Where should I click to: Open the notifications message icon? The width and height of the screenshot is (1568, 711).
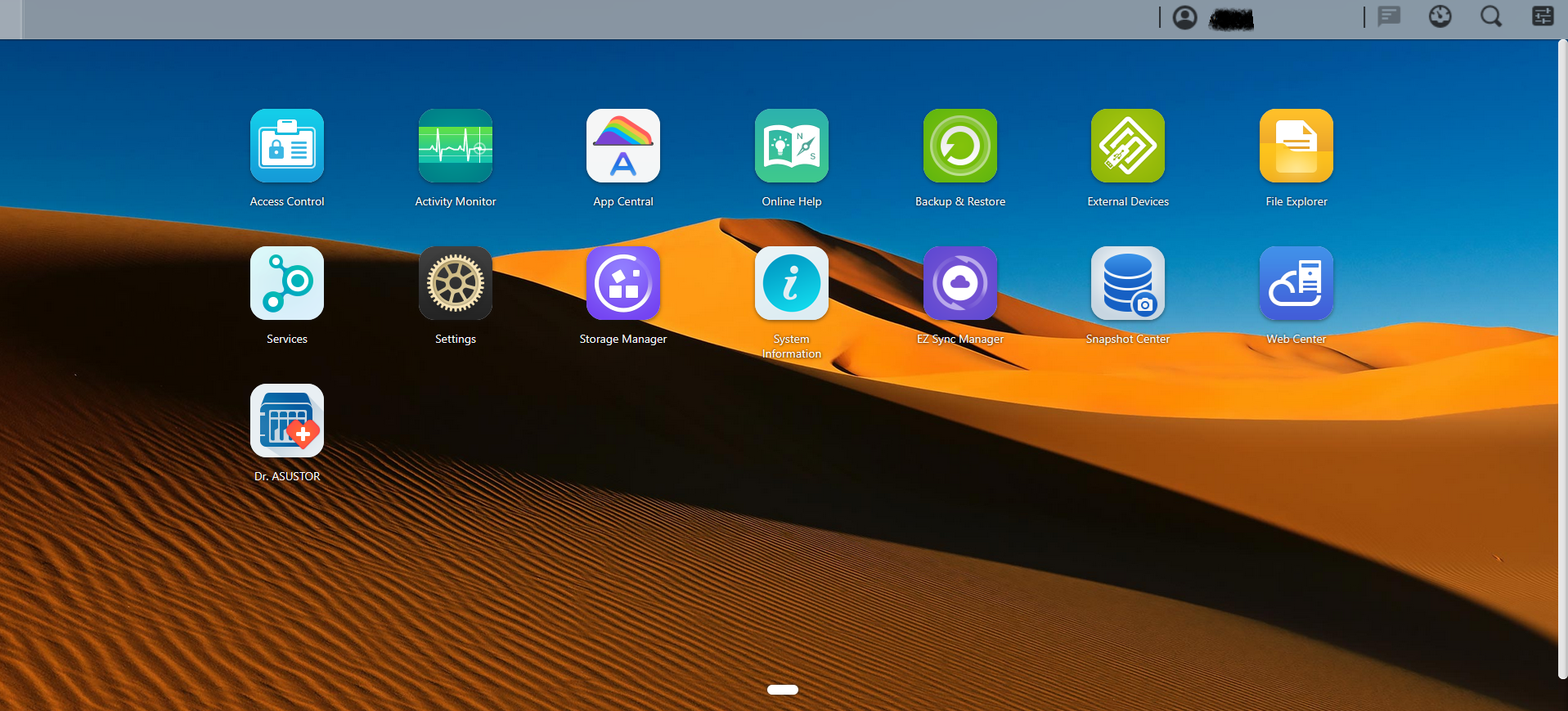pyautogui.click(x=1389, y=16)
